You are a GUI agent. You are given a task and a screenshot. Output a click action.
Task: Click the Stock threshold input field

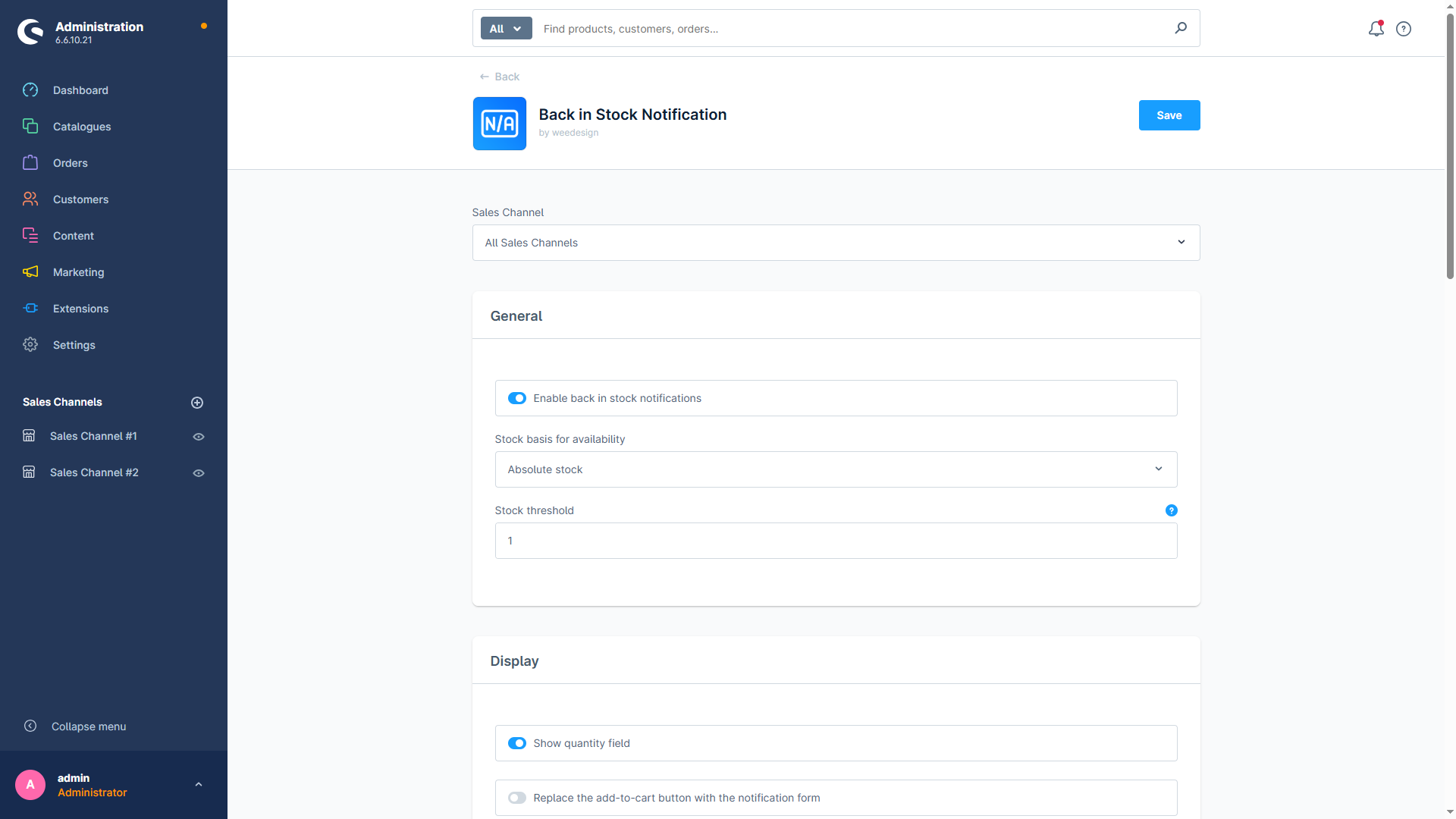836,541
